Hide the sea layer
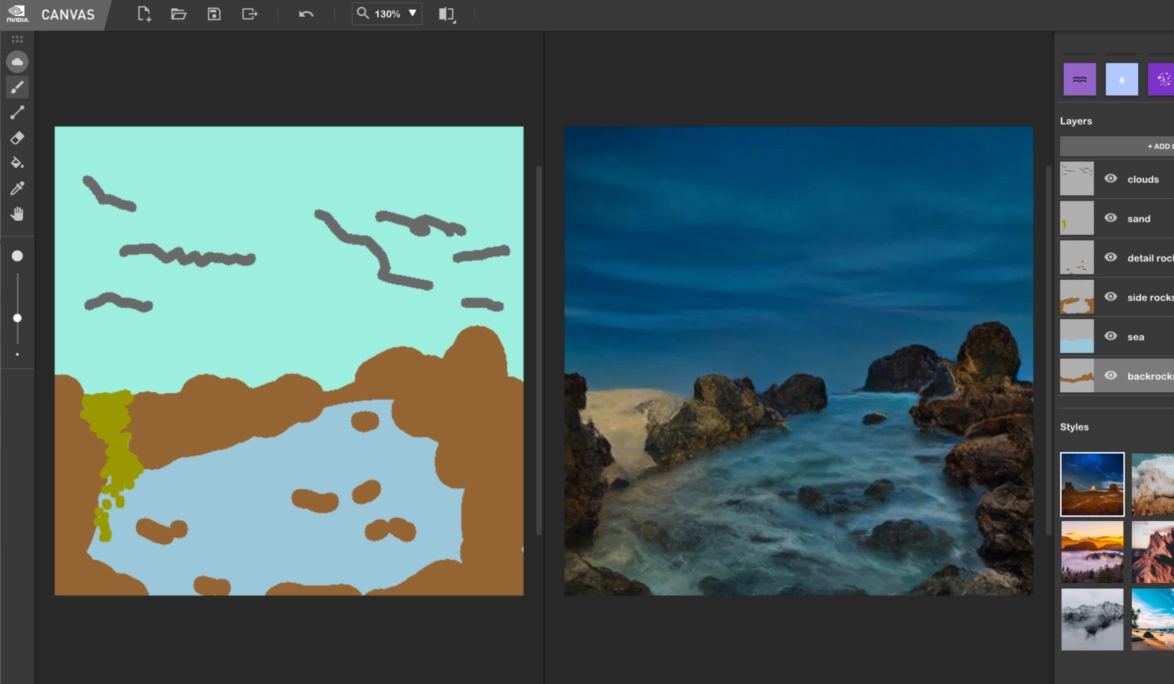This screenshot has height=684, width=1174. [1110, 337]
